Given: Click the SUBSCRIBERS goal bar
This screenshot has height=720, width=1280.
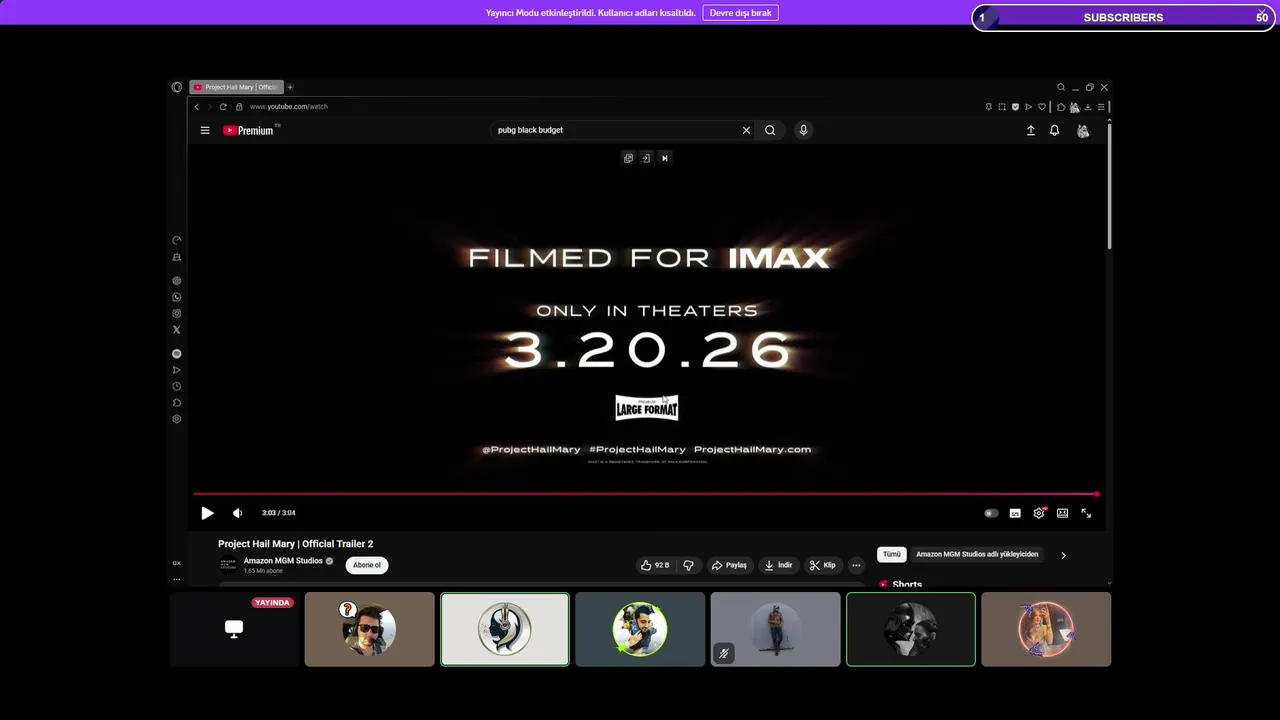Looking at the screenshot, I should click(1123, 17).
